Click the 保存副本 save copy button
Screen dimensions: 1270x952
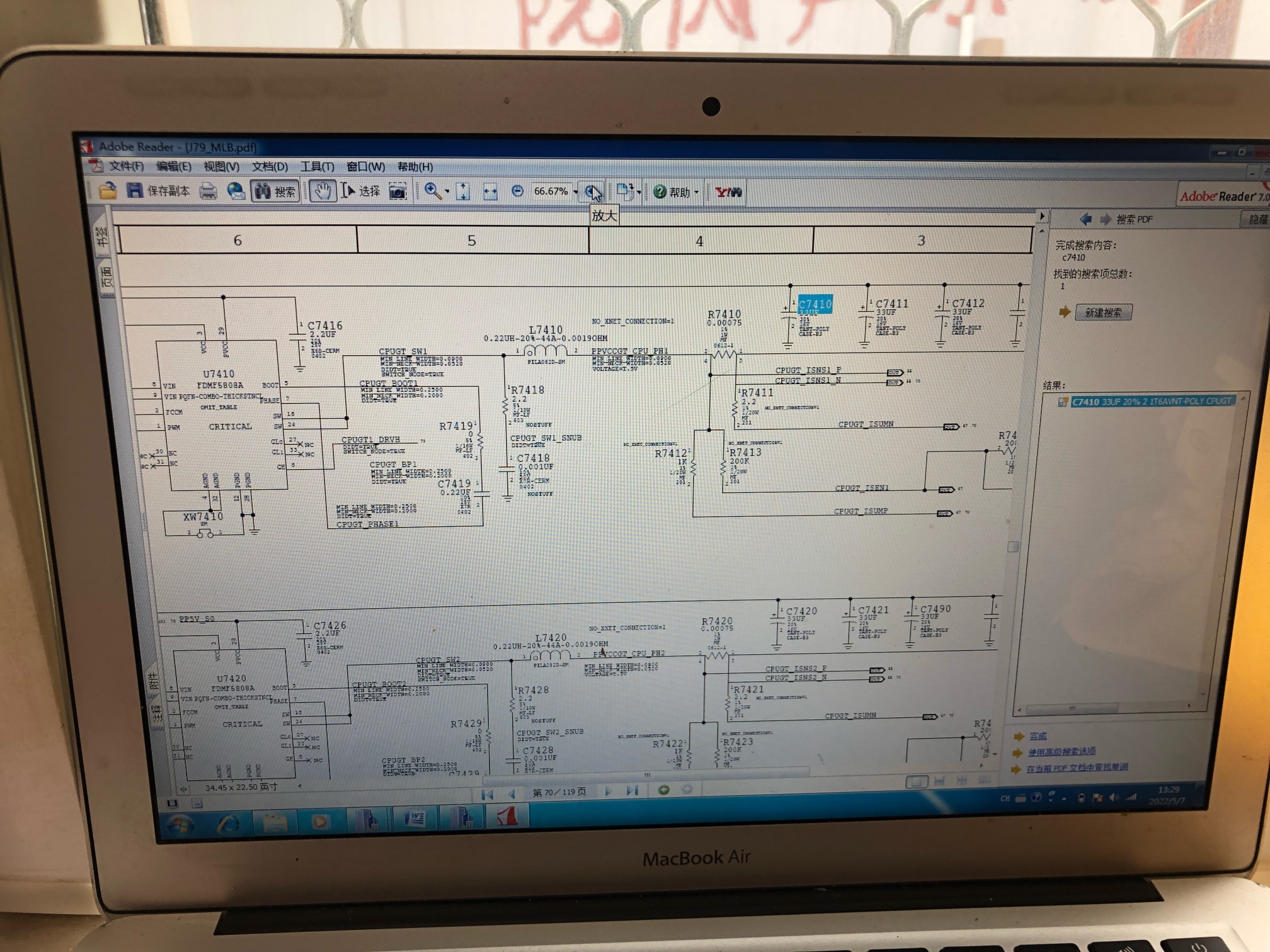click(157, 191)
